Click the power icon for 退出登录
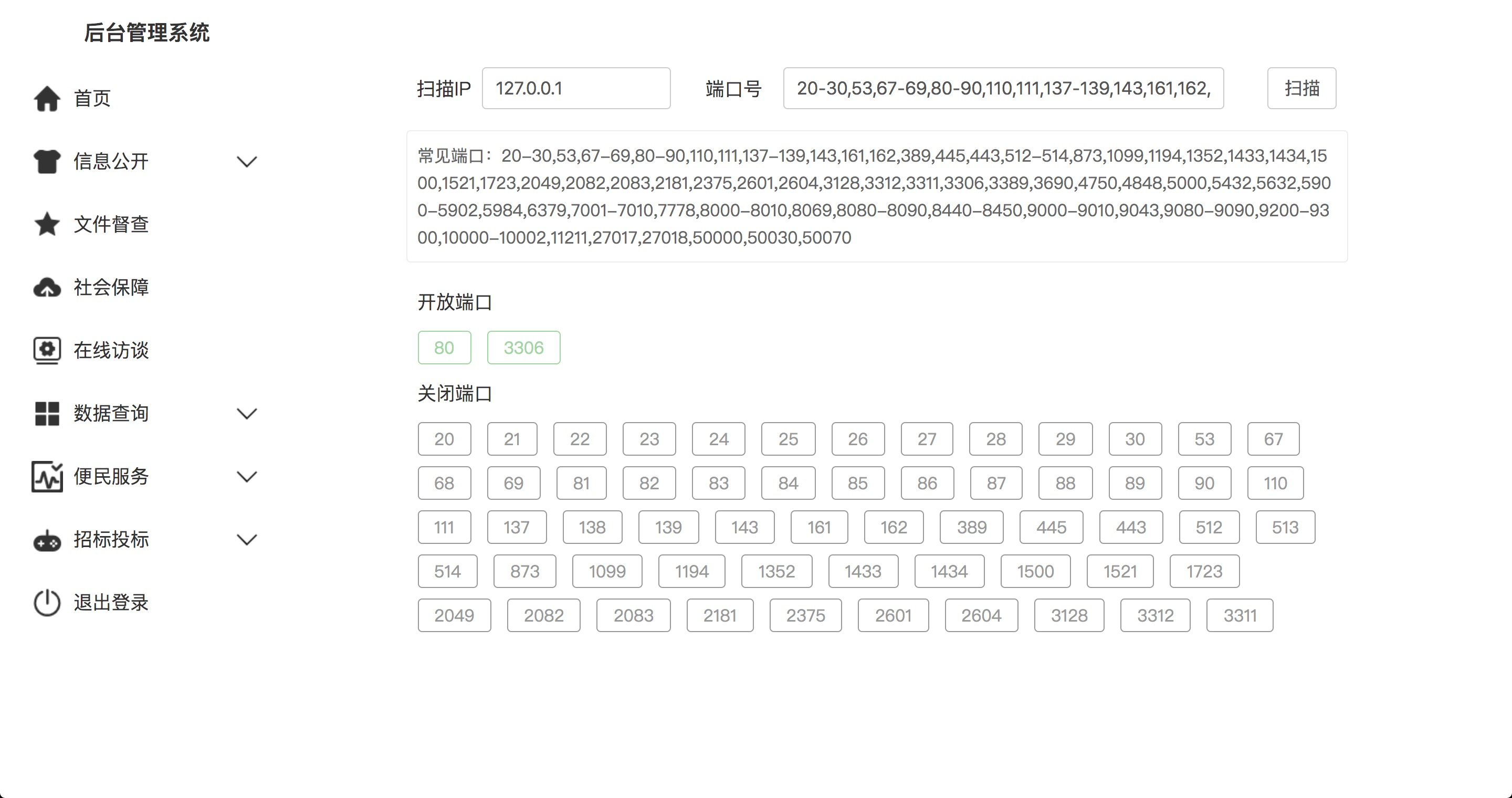1512x798 pixels. [x=47, y=603]
